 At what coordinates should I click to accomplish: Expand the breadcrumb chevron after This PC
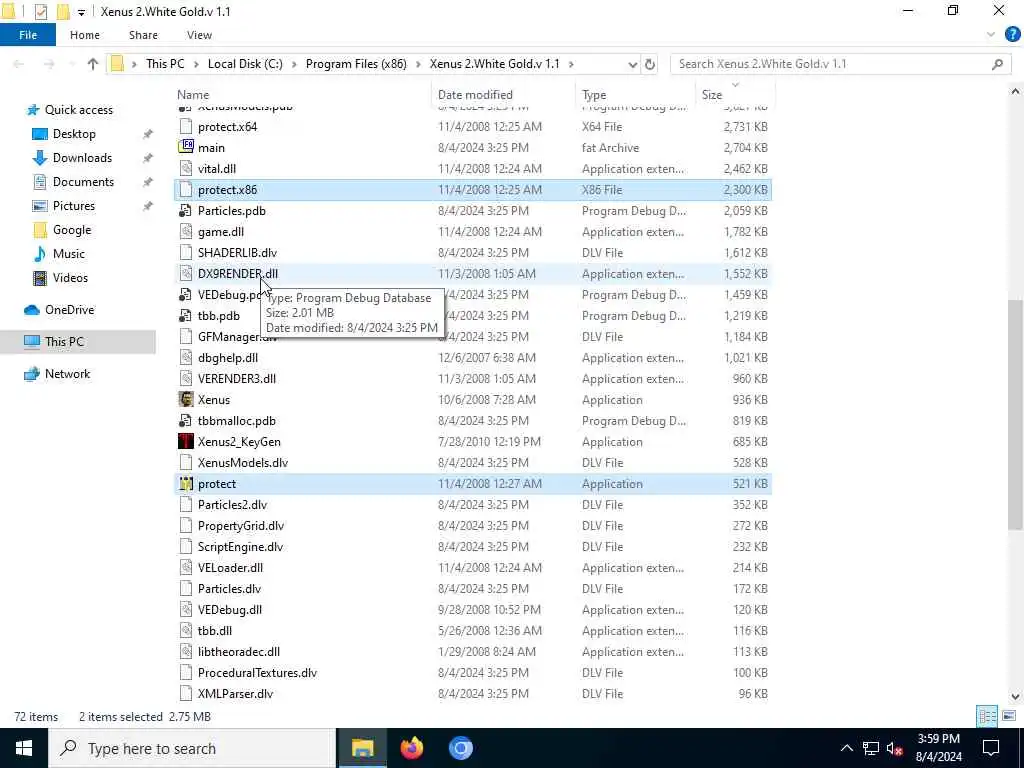(x=196, y=64)
